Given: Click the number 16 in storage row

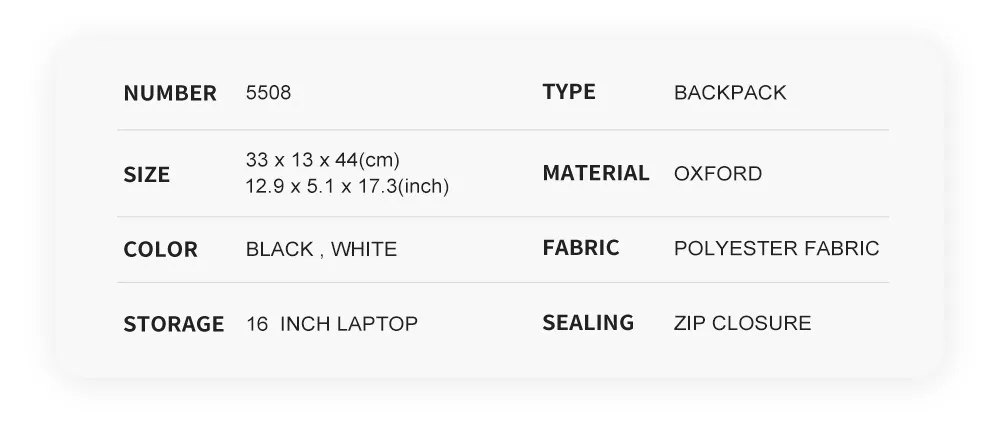Looking at the screenshot, I should pyautogui.click(x=256, y=324).
